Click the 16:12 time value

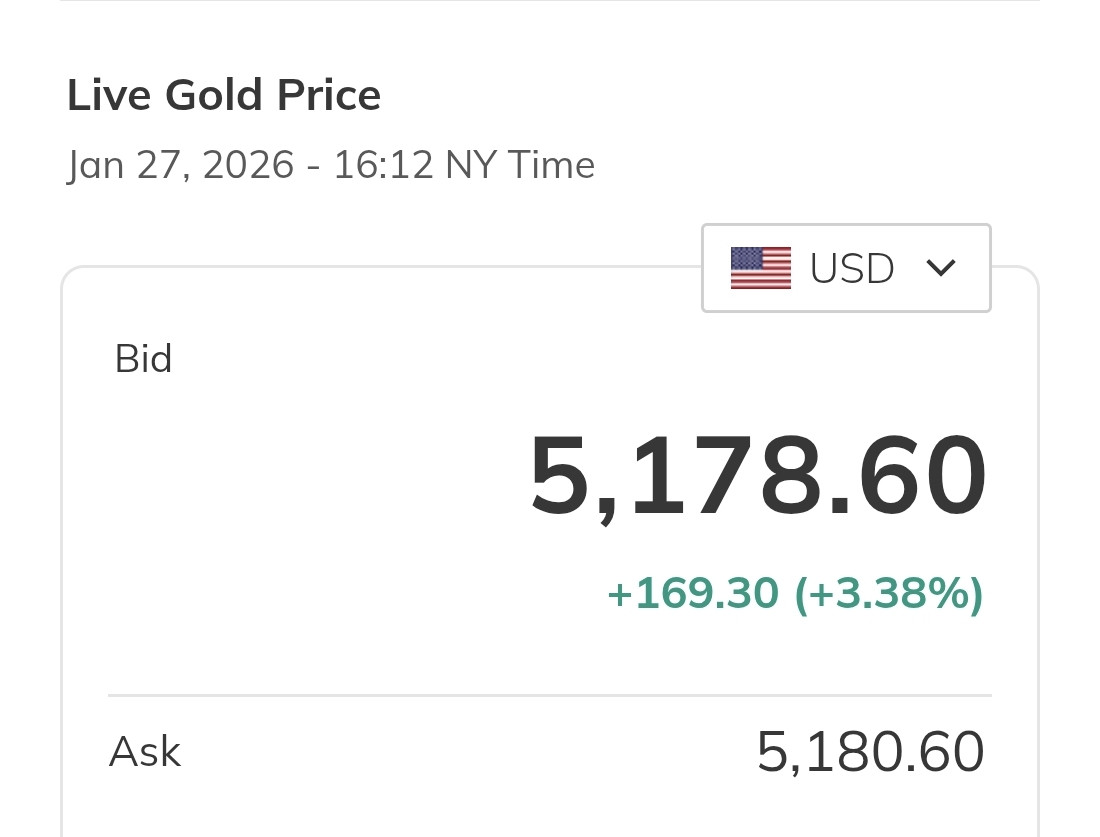pyautogui.click(x=383, y=165)
